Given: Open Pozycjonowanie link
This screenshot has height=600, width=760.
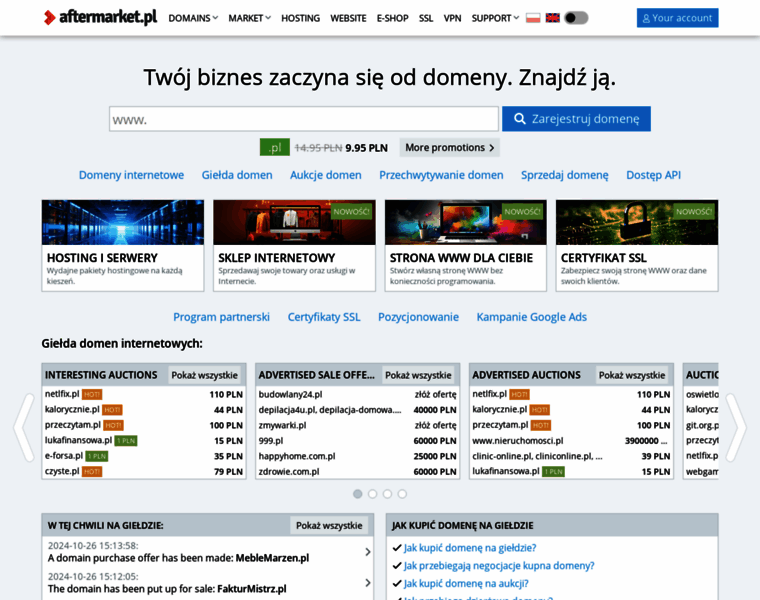Looking at the screenshot, I should [x=418, y=317].
